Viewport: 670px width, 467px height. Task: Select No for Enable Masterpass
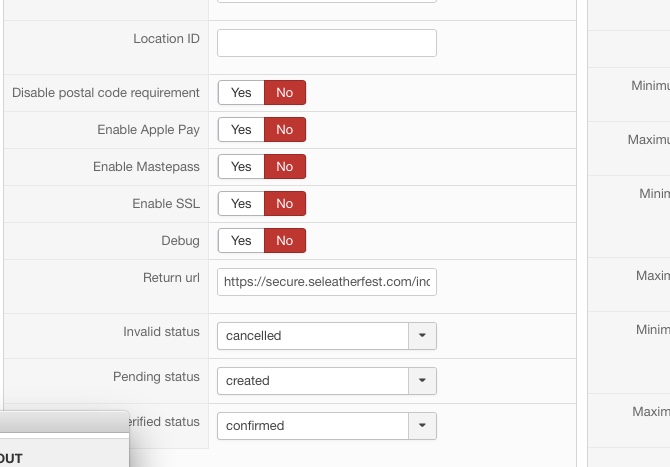tap(285, 167)
